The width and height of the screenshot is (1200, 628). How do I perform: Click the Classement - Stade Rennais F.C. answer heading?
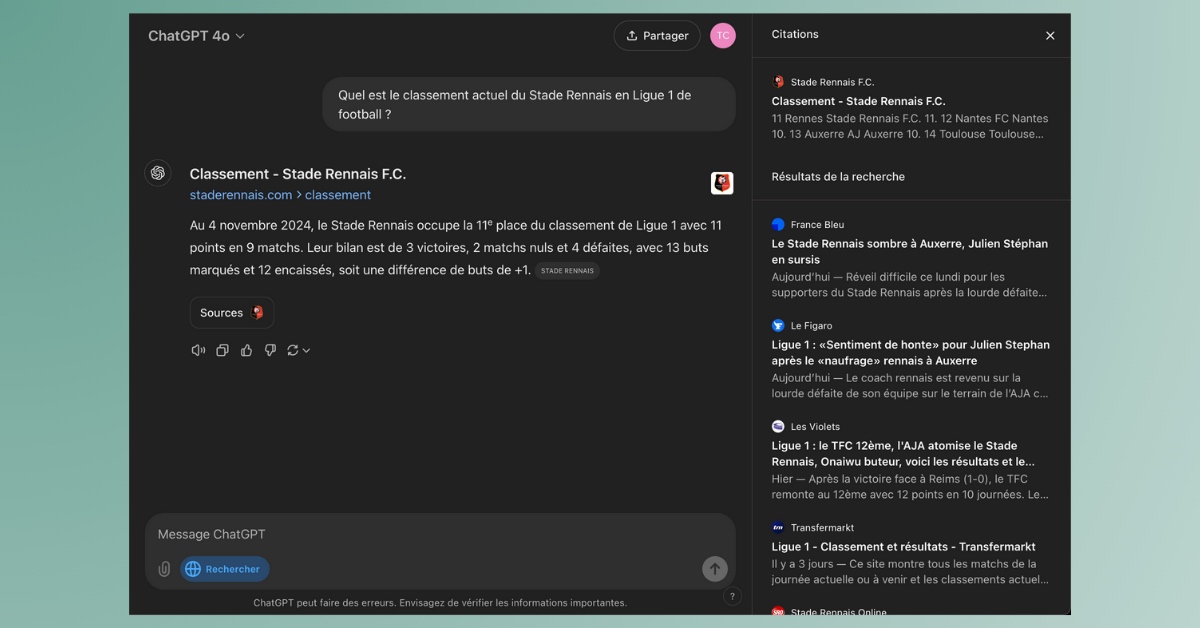click(x=298, y=174)
